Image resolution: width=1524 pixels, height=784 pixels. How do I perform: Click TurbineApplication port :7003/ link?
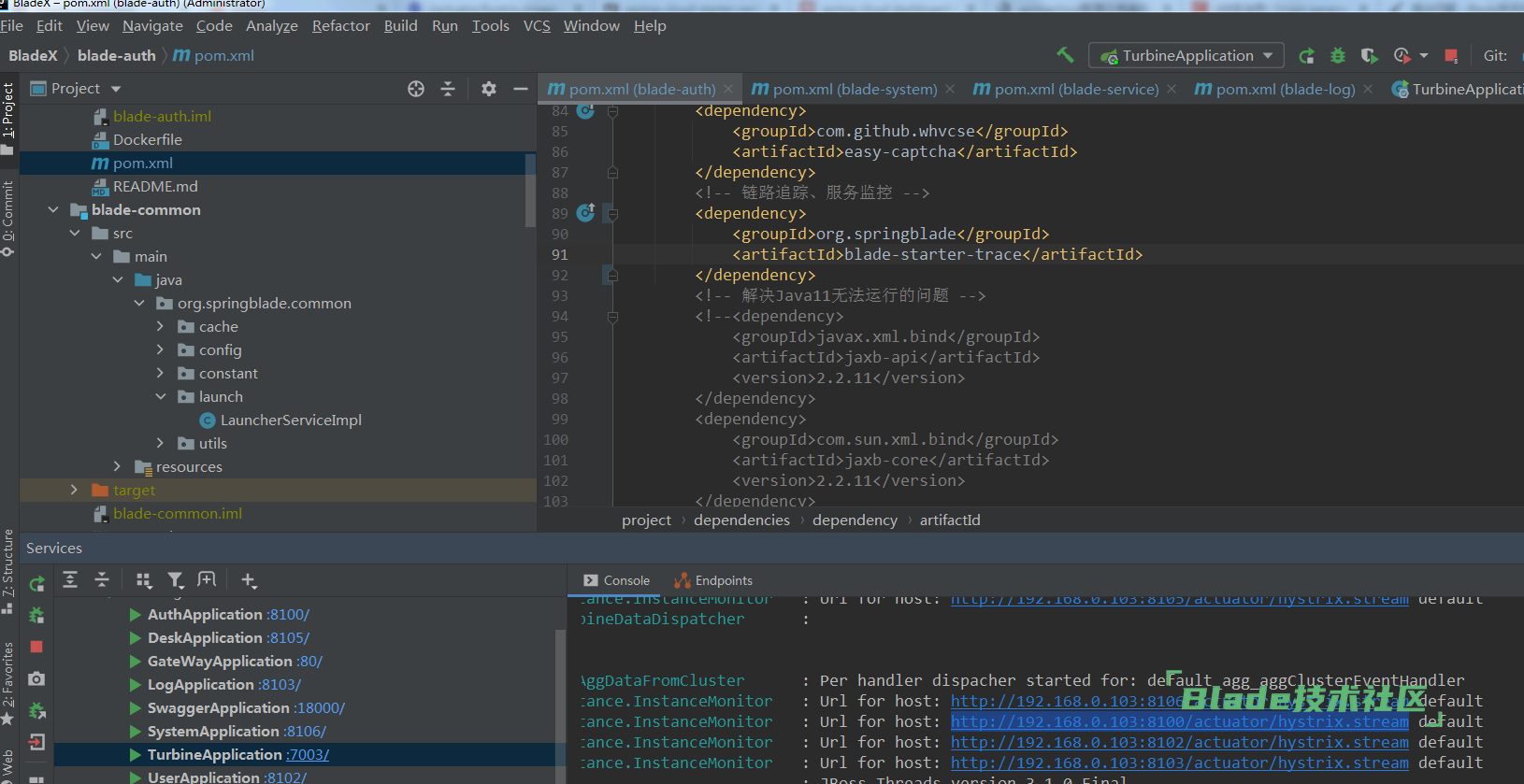(308, 755)
